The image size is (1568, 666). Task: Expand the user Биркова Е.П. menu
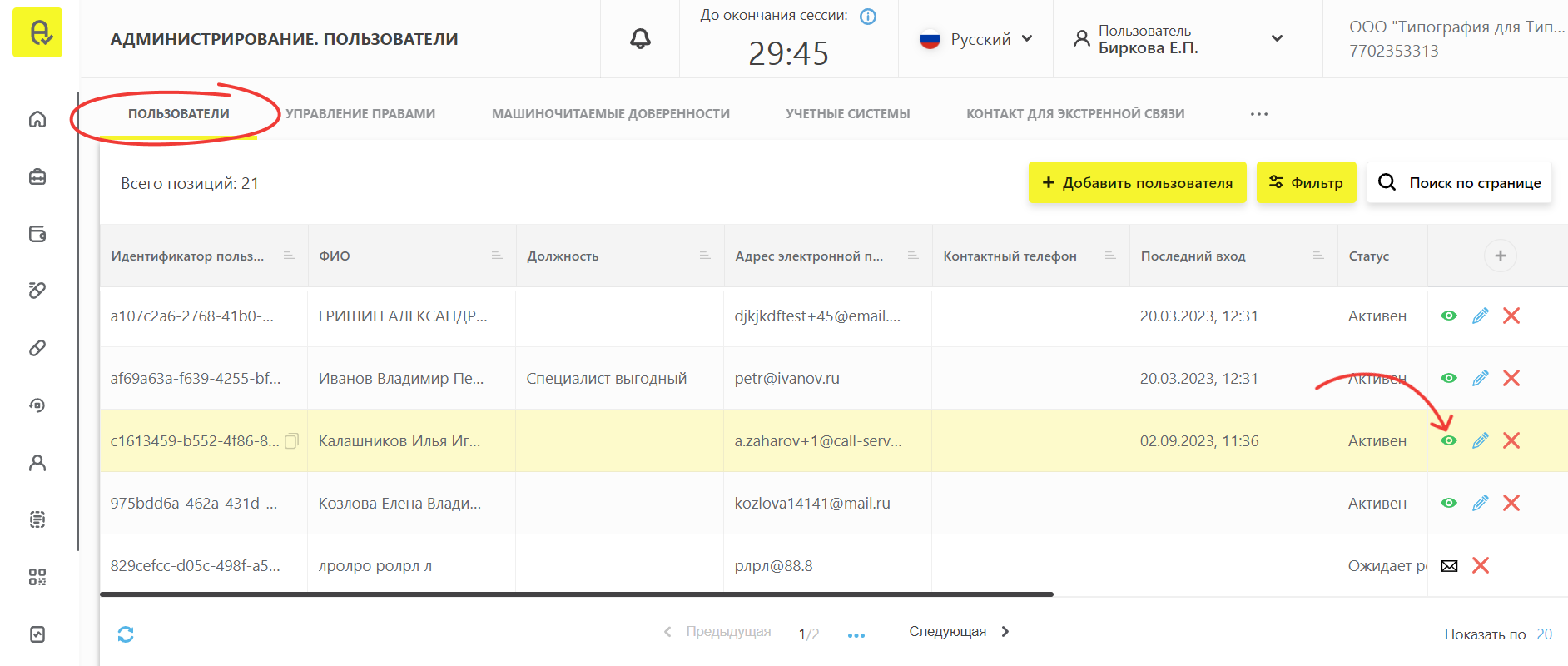pos(1276,39)
